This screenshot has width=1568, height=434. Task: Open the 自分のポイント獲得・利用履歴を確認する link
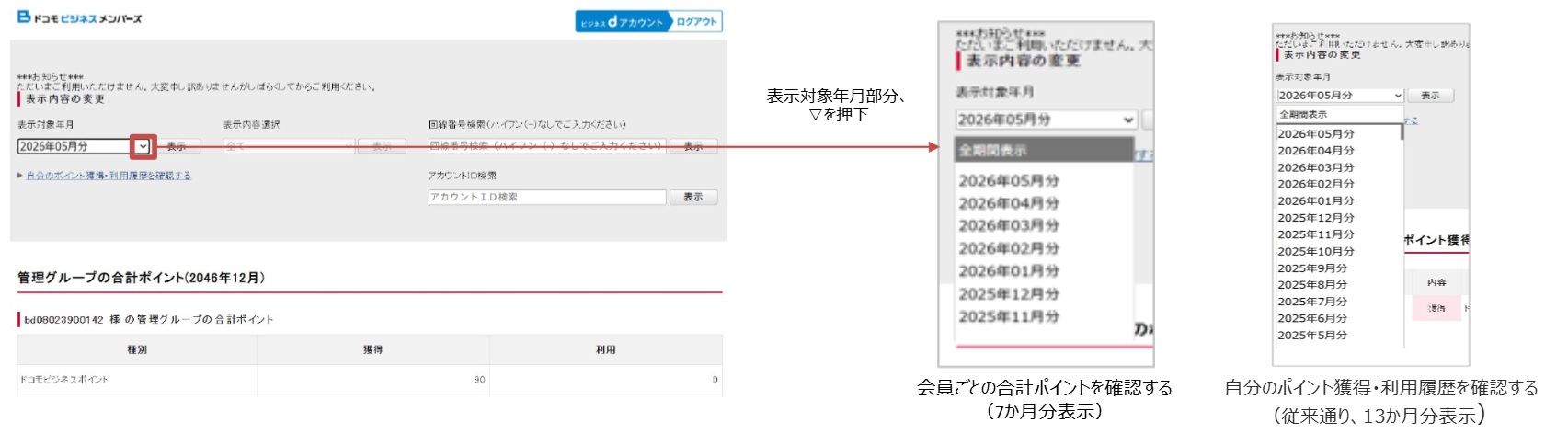point(109,176)
